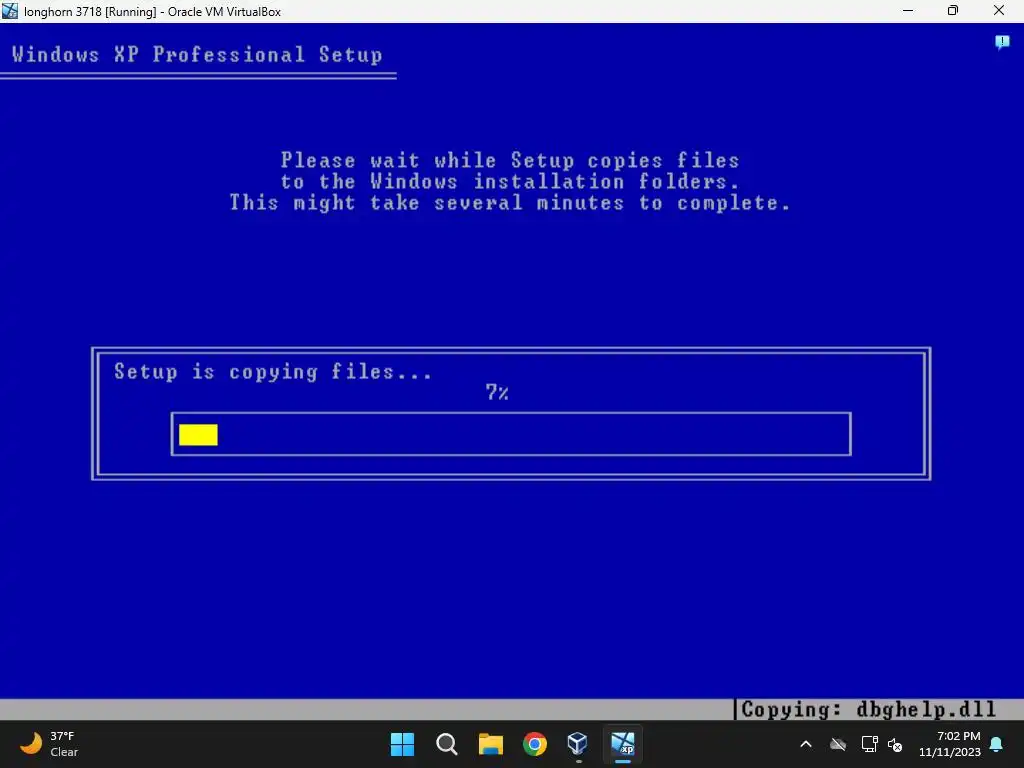Click the yellow setup progress bar
This screenshot has height=768, width=1024.
(199, 435)
